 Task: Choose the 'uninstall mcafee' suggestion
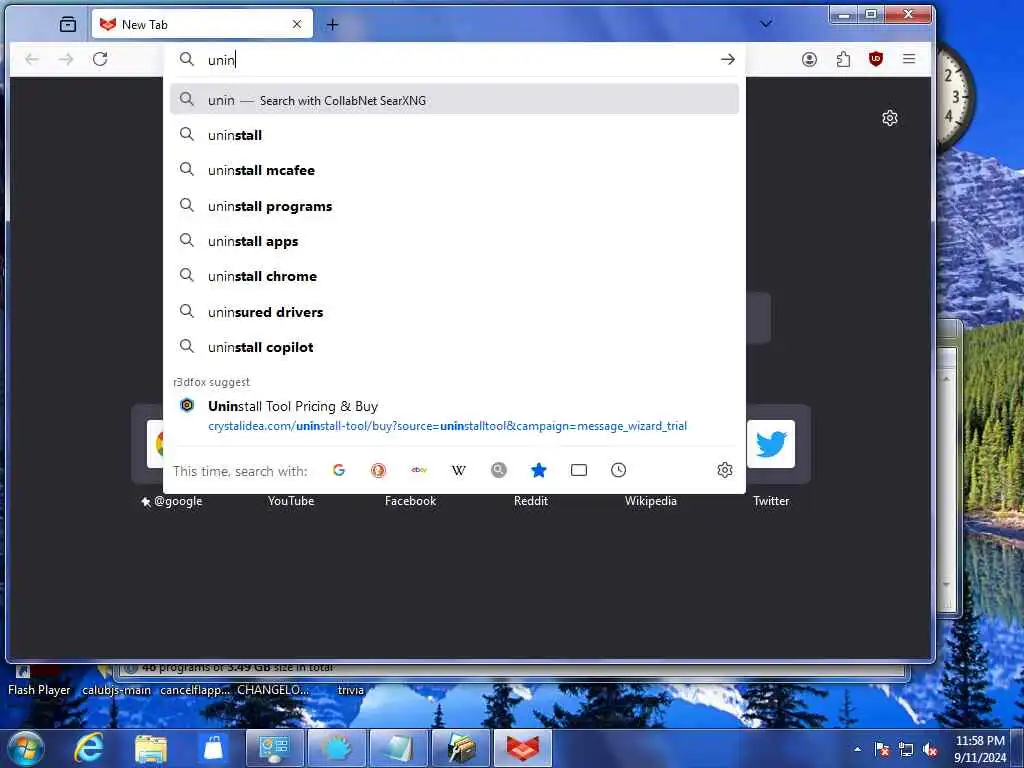coord(455,170)
